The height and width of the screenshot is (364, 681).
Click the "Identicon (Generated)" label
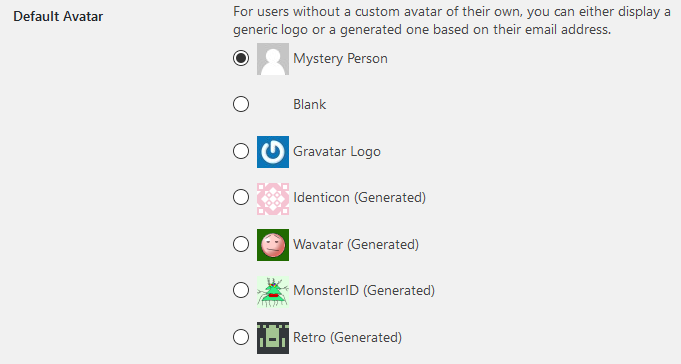pos(360,198)
